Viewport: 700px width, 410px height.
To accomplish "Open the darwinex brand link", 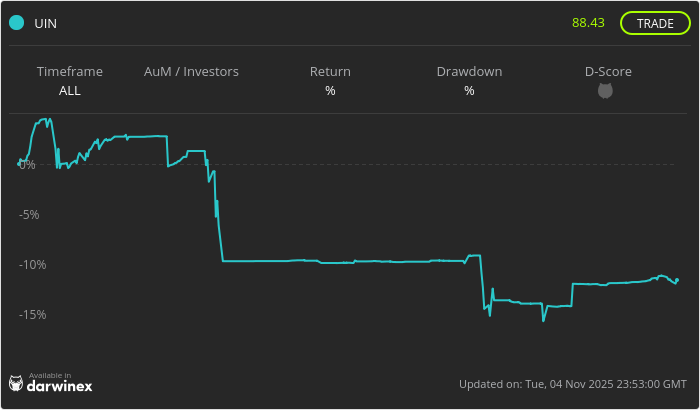I will pyautogui.click(x=59, y=386).
